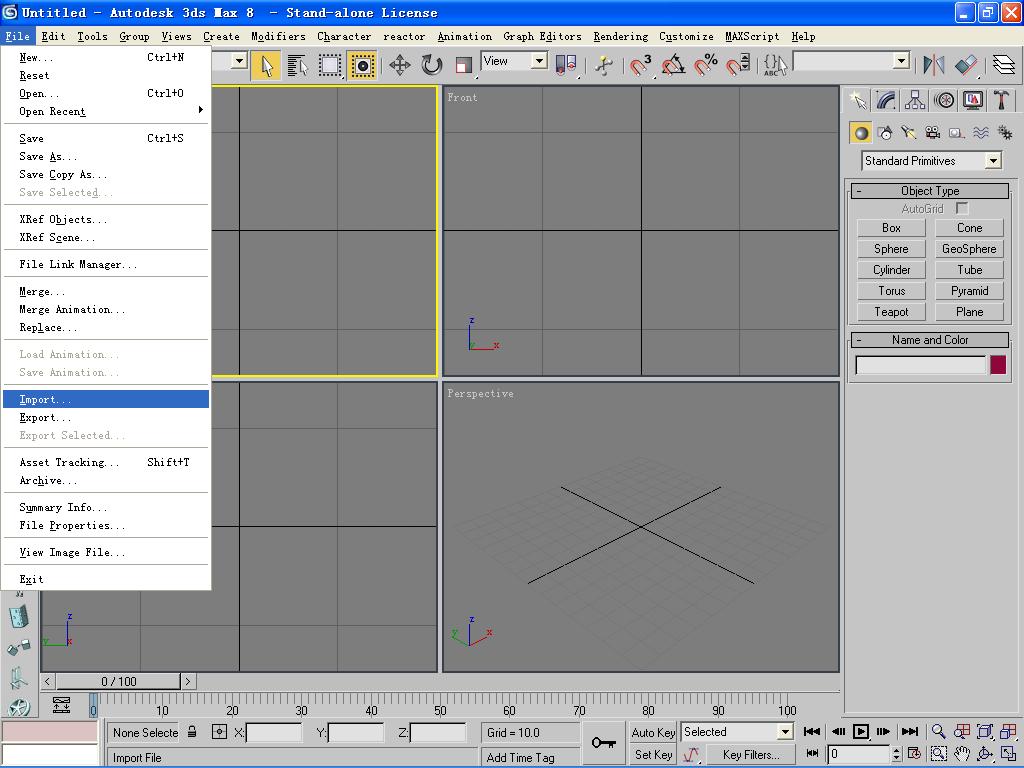
Task: Click the object name input field
Action: coord(921,365)
